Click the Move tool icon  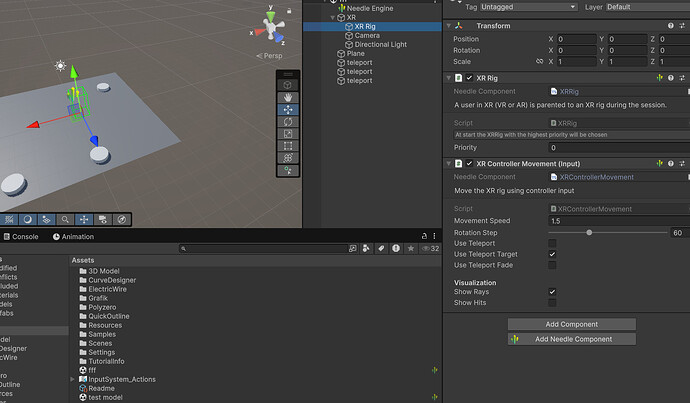pyautogui.click(x=288, y=110)
